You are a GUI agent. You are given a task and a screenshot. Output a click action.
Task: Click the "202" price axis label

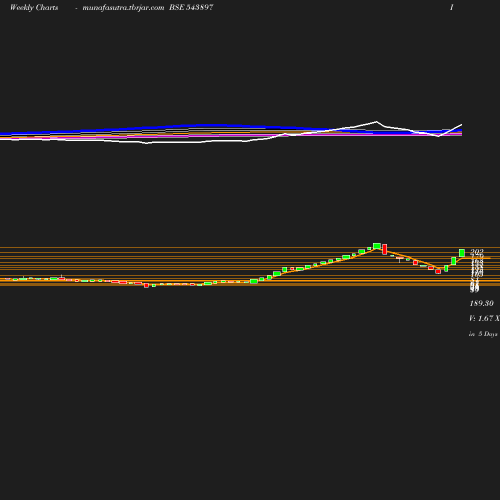(477, 252)
